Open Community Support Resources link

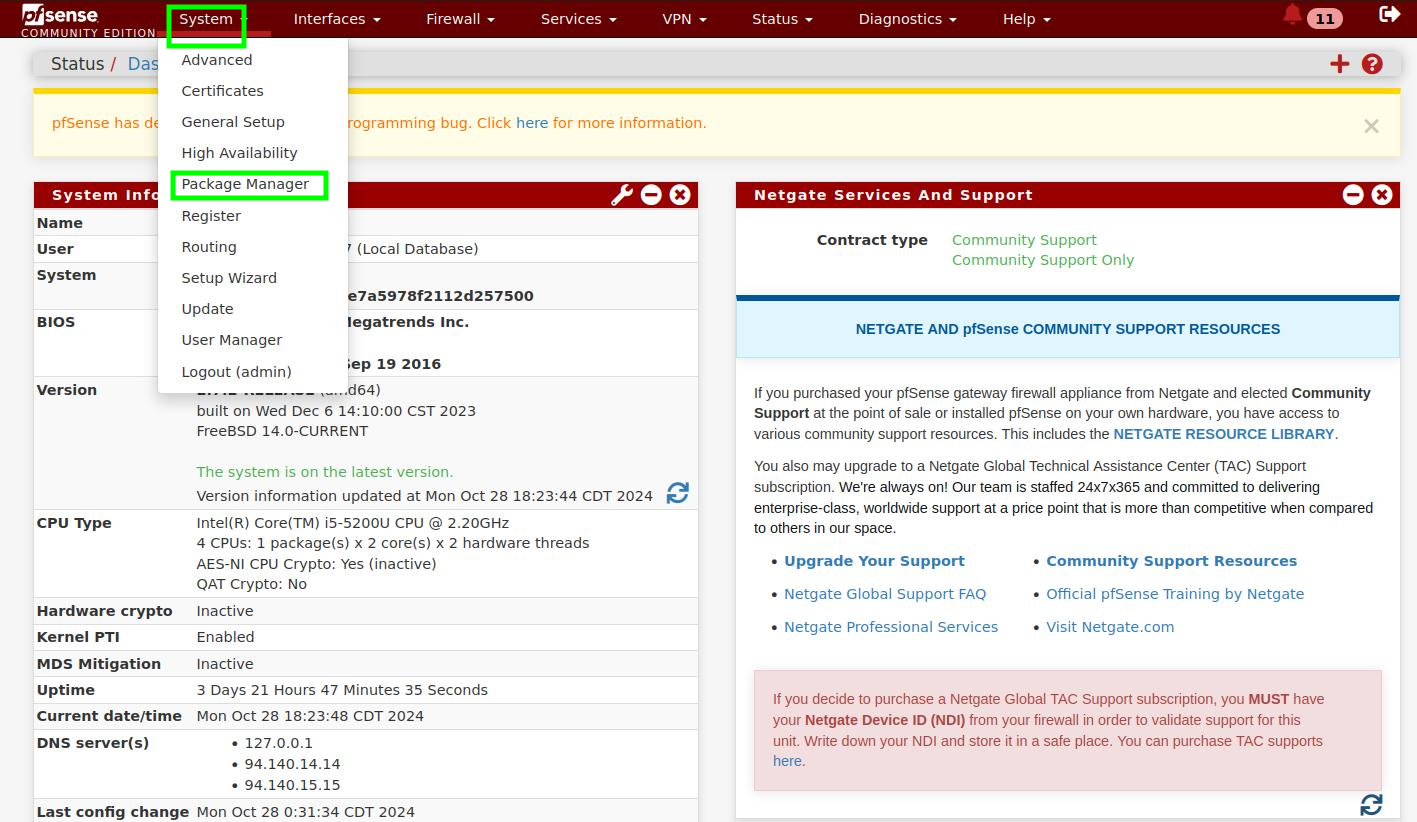pyautogui.click(x=1171, y=561)
